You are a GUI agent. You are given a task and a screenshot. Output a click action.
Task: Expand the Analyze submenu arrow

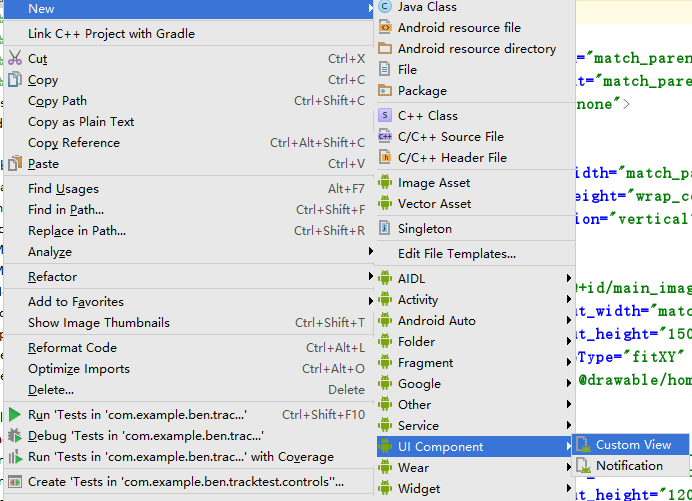[x=369, y=252]
